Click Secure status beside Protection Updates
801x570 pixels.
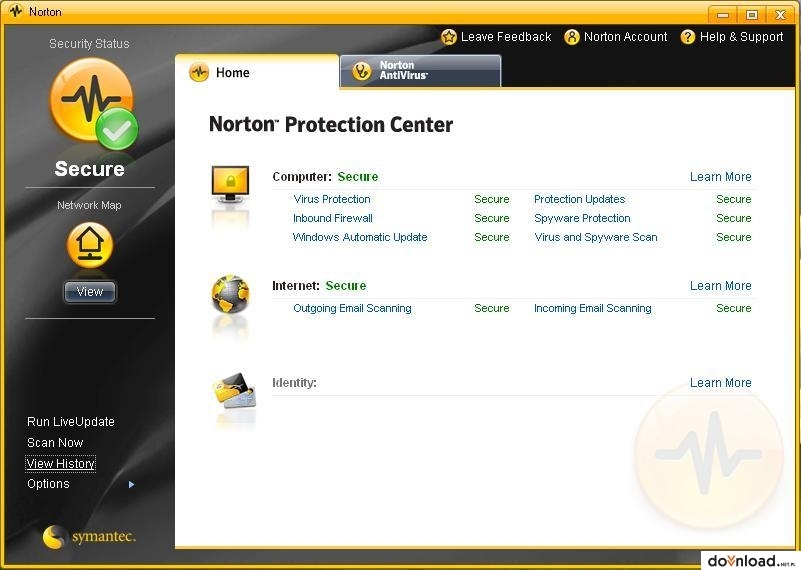734,199
